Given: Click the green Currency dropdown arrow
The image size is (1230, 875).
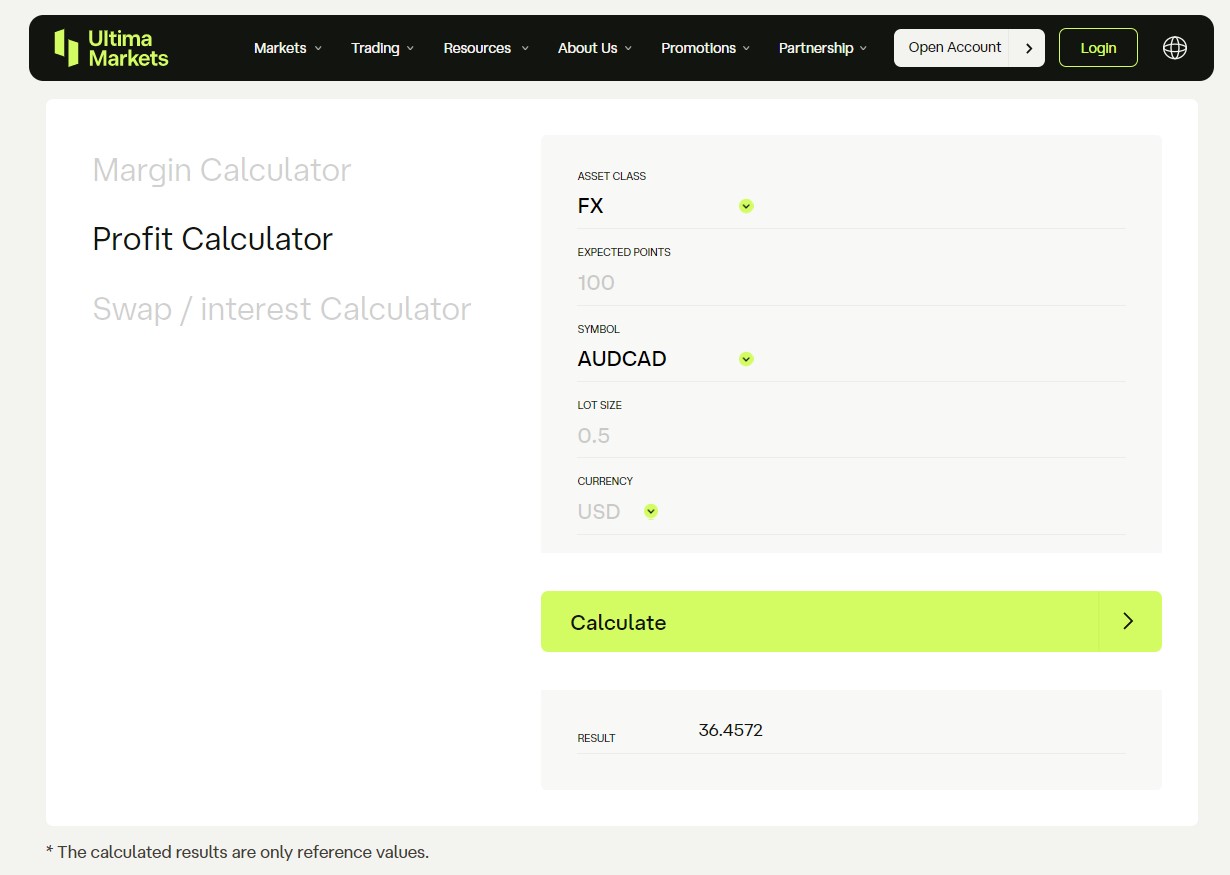Looking at the screenshot, I should pyautogui.click(x=651, y=512).
